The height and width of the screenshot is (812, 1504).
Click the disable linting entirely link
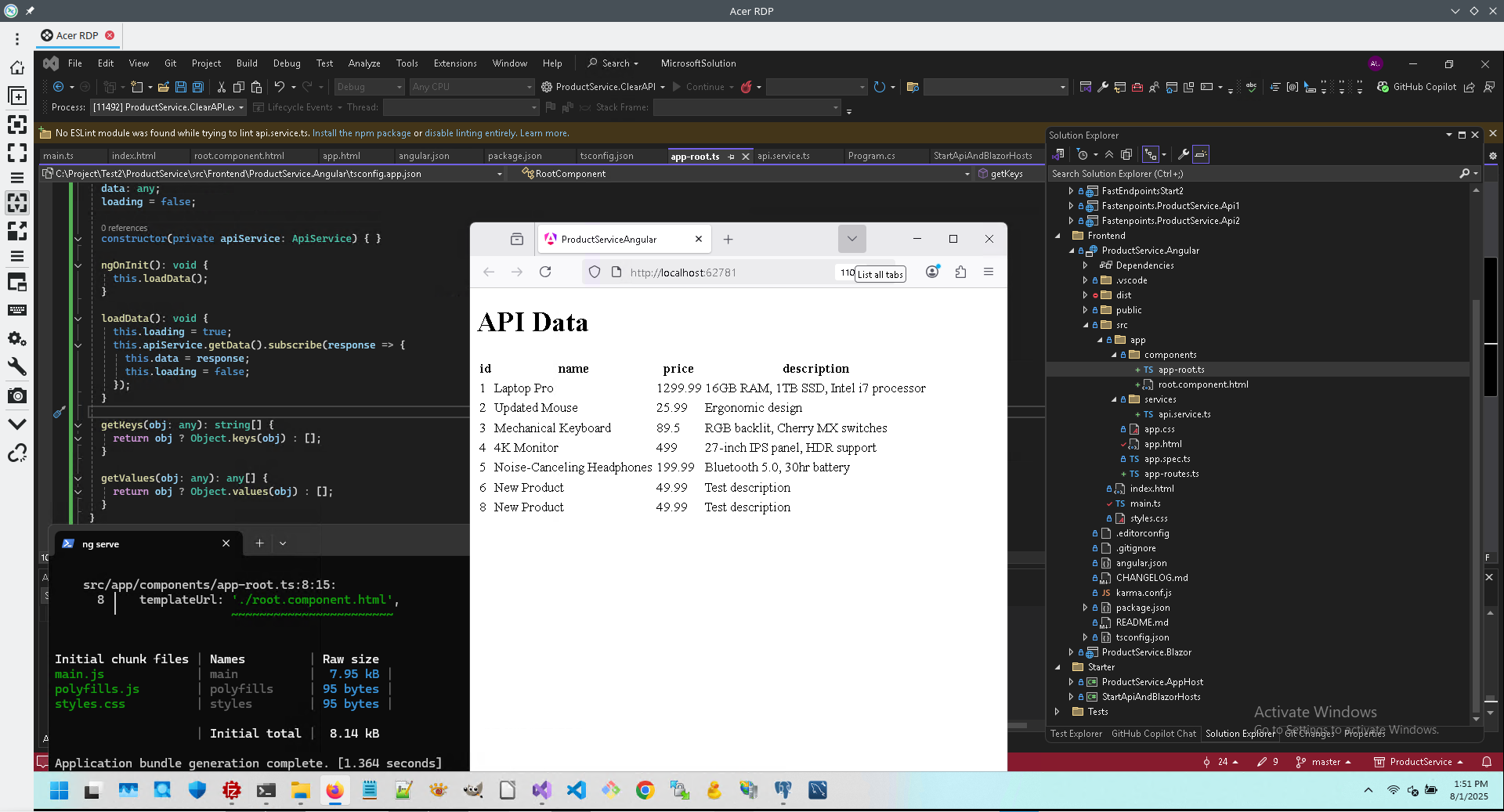[x=470, y=133]
